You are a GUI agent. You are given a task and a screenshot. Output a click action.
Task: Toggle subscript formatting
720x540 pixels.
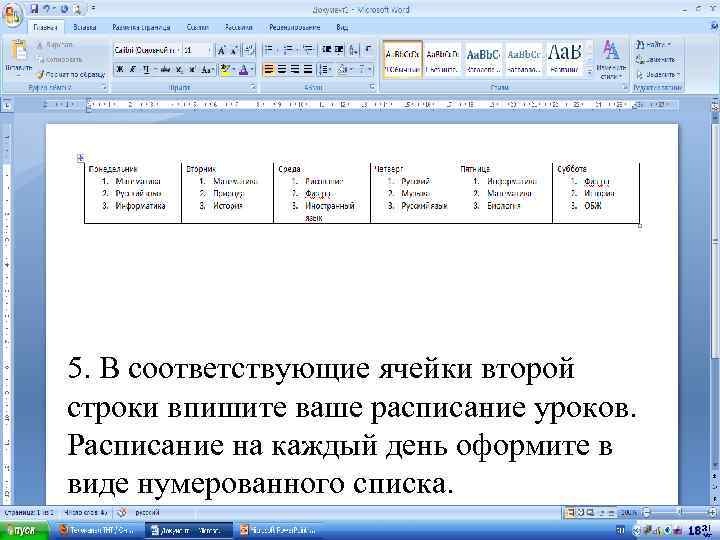point(179,69)
